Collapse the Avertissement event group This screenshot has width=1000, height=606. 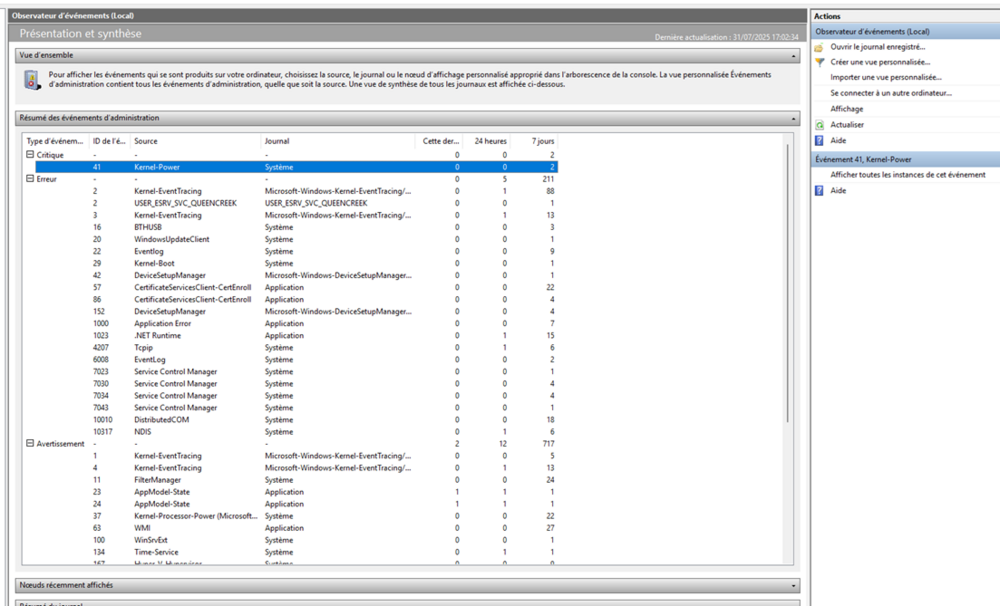tap(29, 443)
